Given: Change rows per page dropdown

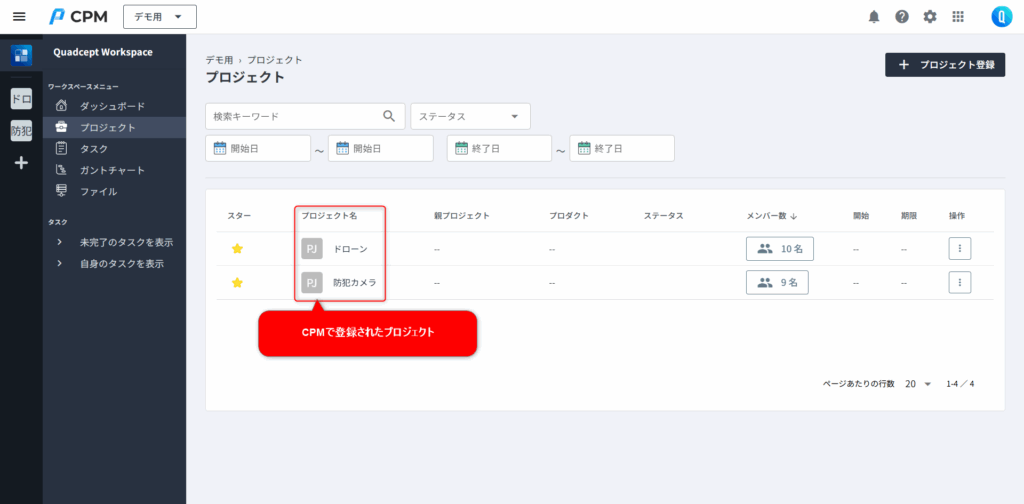Looking at the screenshot, I should 917,384.
